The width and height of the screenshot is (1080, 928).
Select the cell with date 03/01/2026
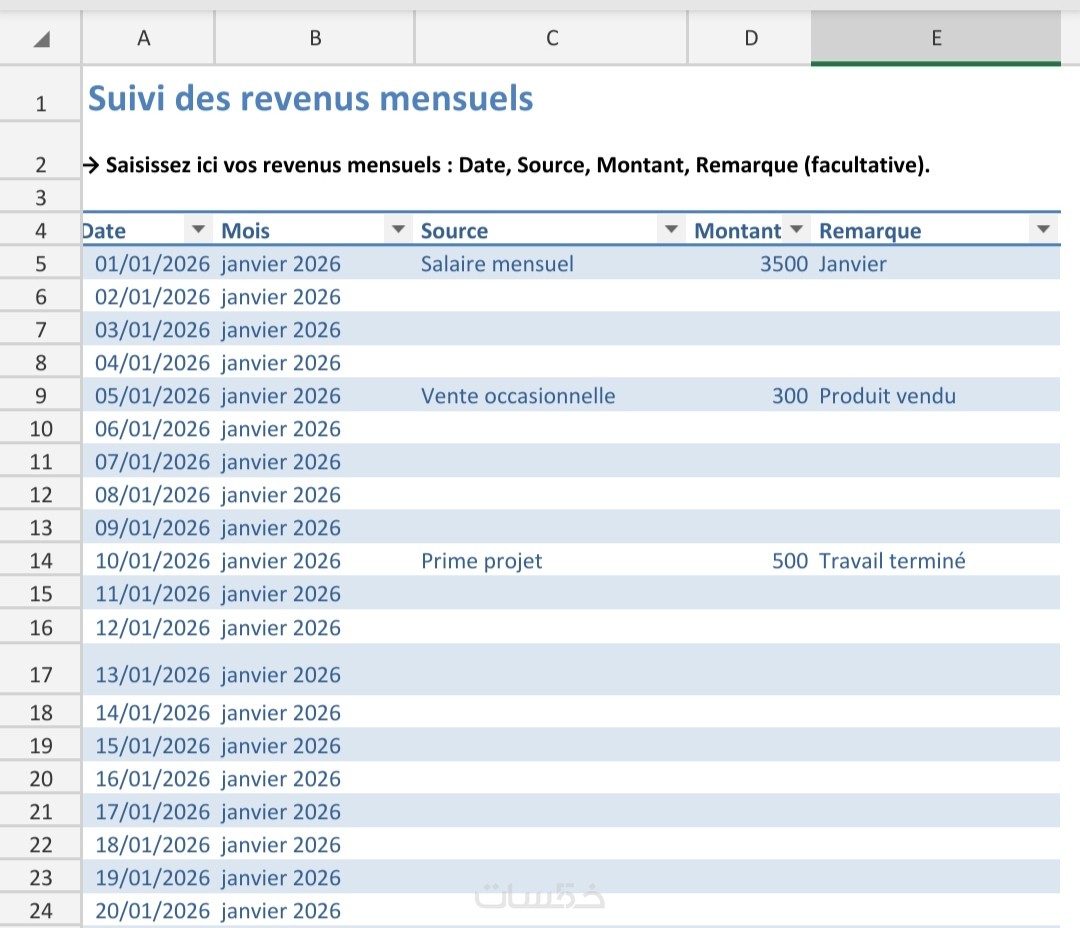pos(148,329)
